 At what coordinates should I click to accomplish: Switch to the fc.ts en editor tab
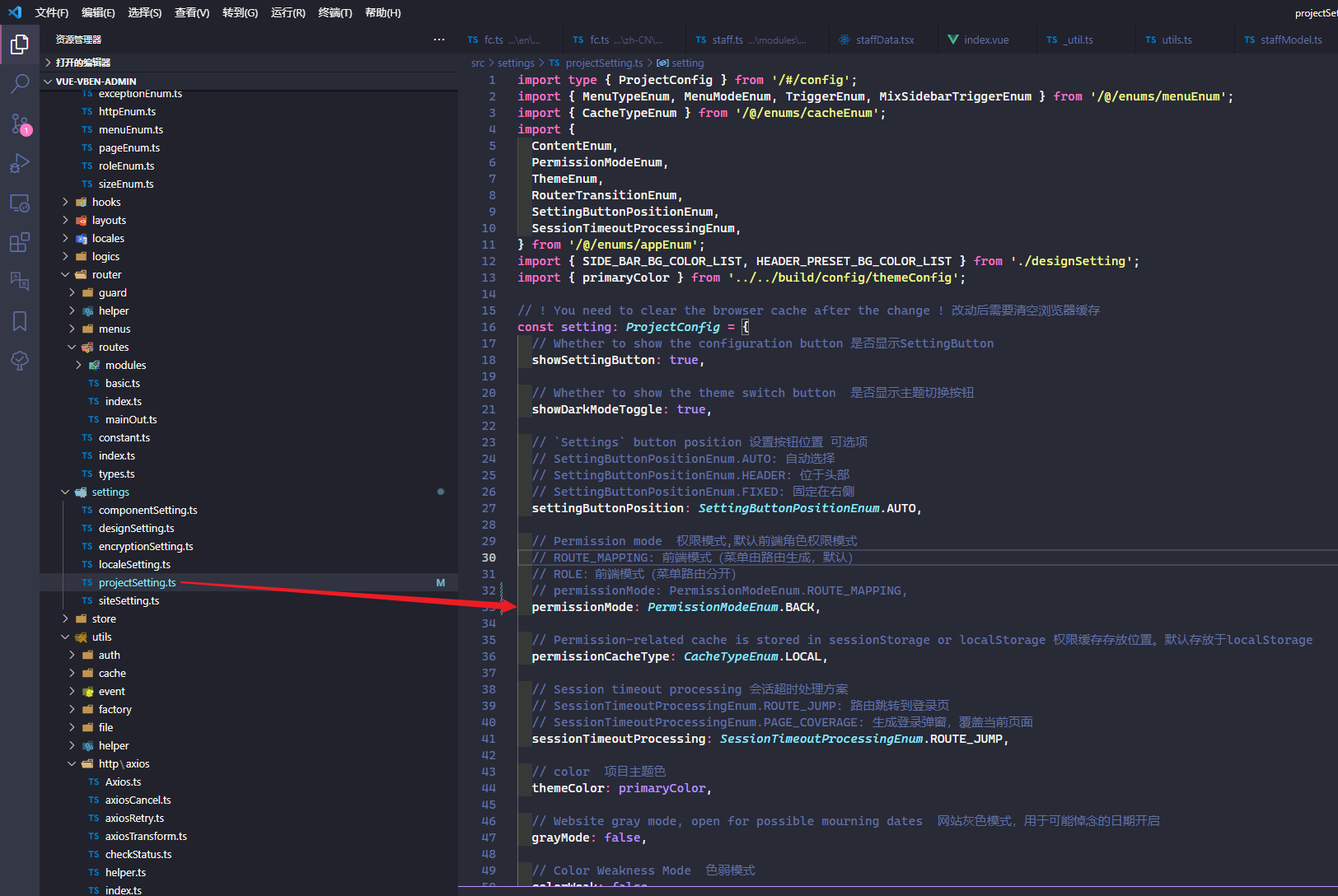click(x=512, y=40)
